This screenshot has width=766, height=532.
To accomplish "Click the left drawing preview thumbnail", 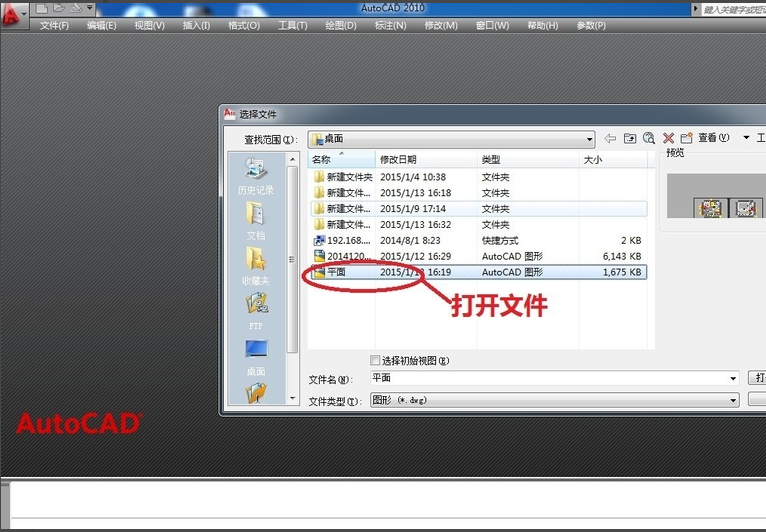I will [x=710, y=208].
